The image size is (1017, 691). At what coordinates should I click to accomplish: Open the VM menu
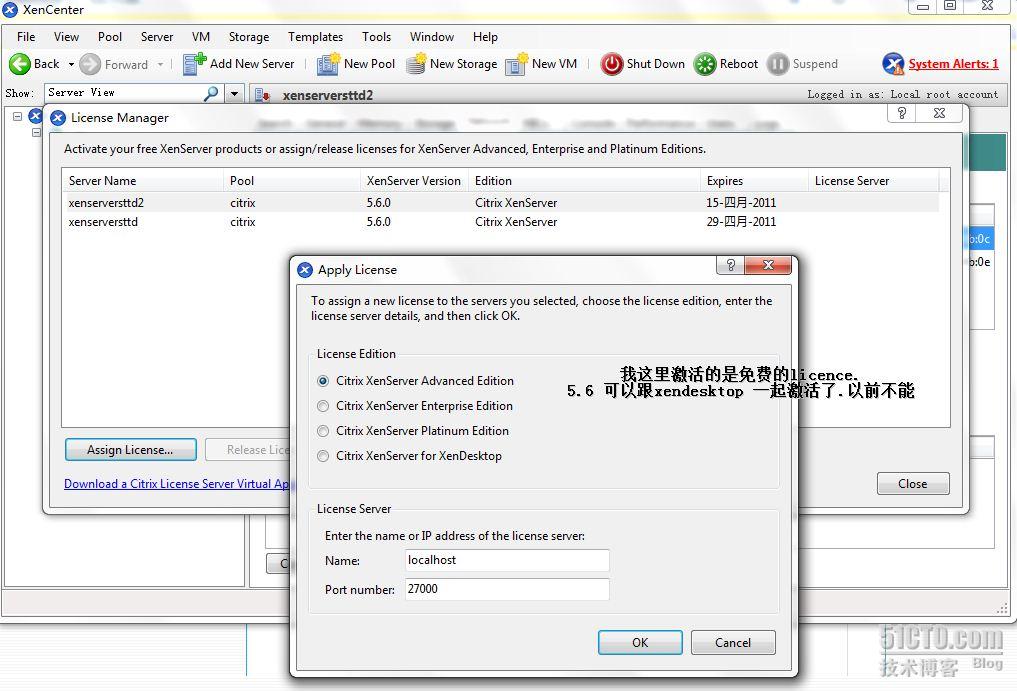[200, 37]
